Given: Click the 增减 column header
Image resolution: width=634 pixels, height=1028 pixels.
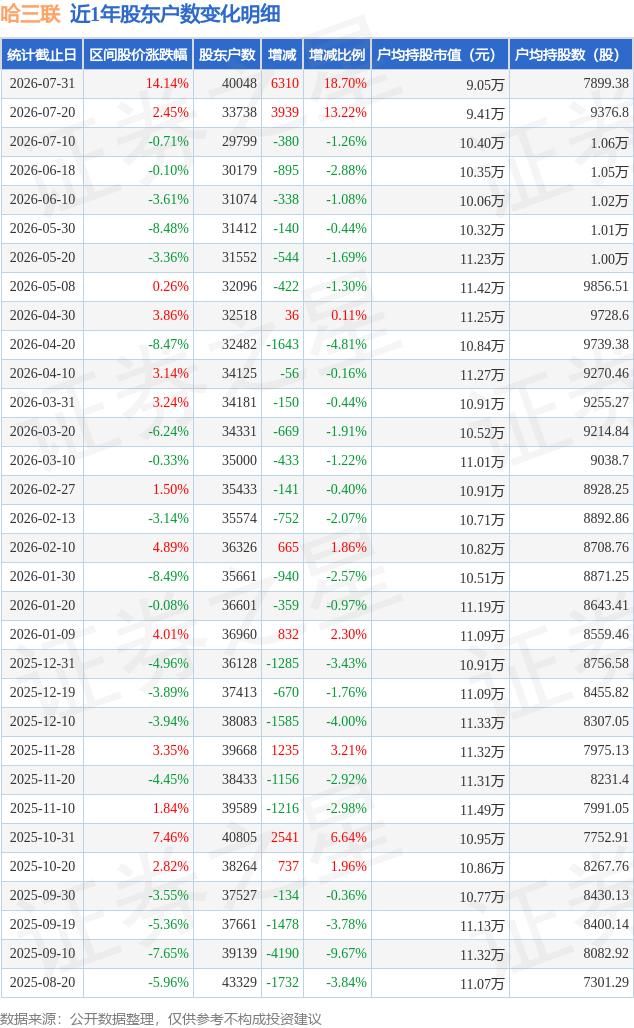Looking at the screenshot, I should [283, 54].
